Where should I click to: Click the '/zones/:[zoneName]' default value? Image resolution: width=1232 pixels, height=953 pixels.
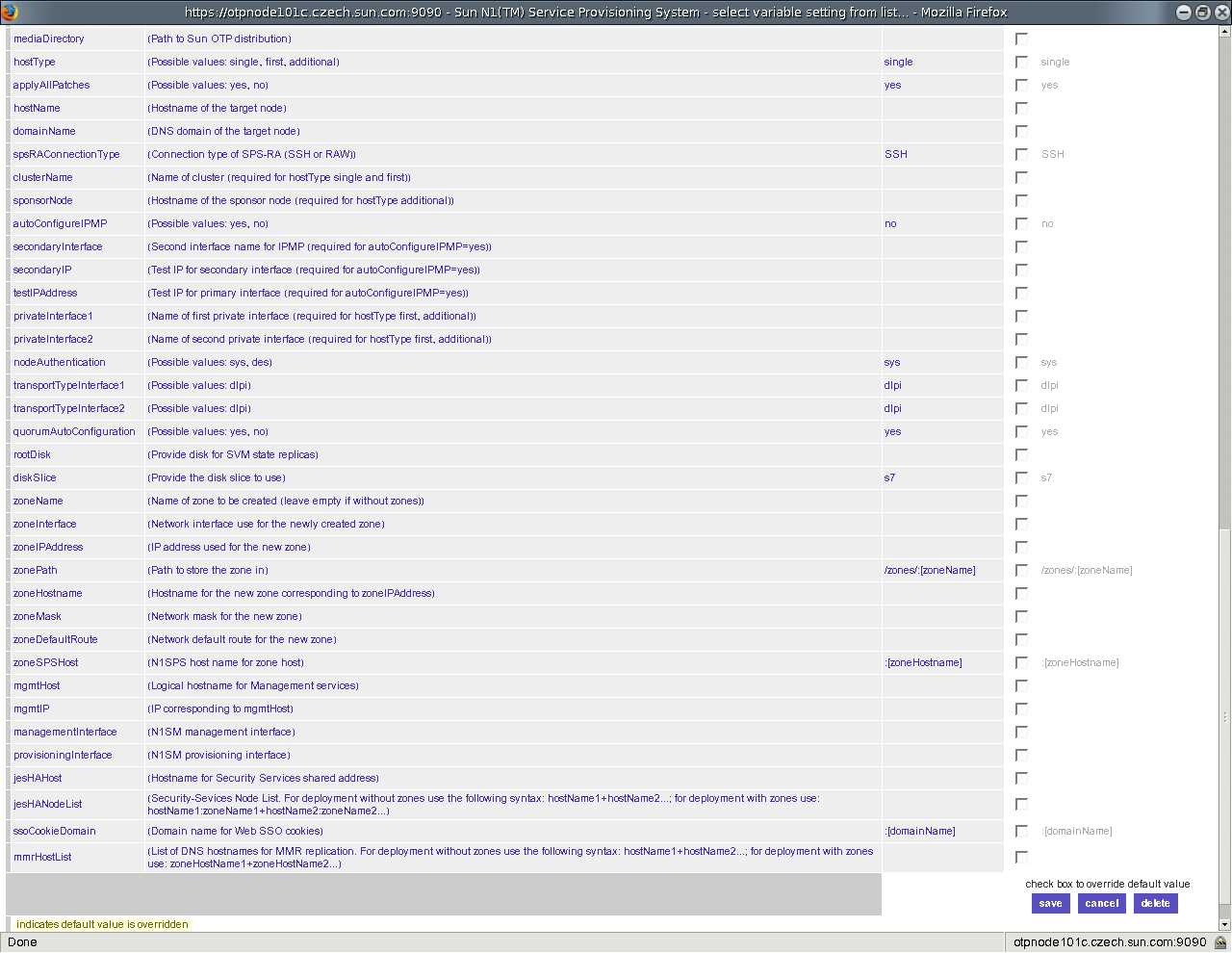click(x=930, y=570)
